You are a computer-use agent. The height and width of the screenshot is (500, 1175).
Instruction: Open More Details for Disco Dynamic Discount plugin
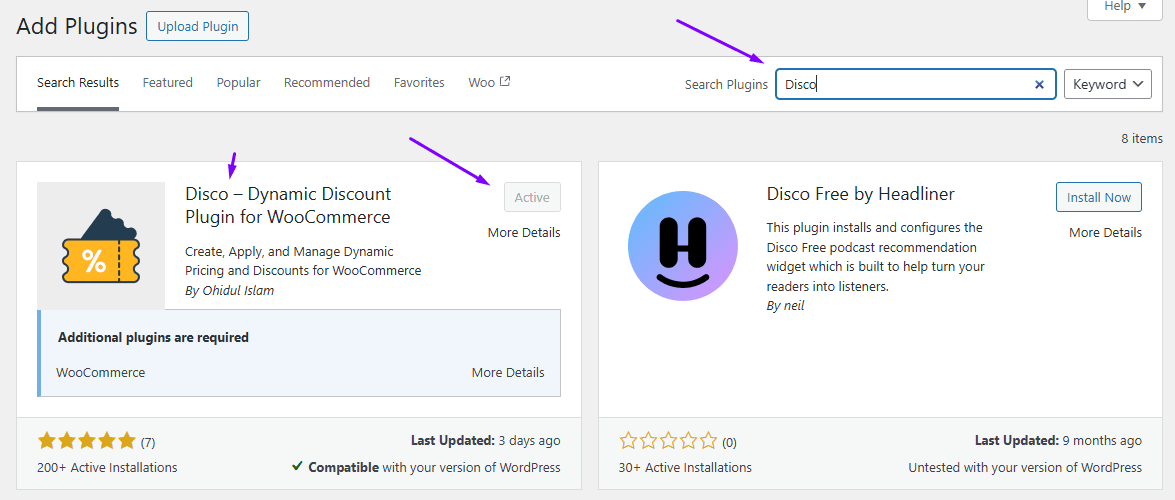524,232
